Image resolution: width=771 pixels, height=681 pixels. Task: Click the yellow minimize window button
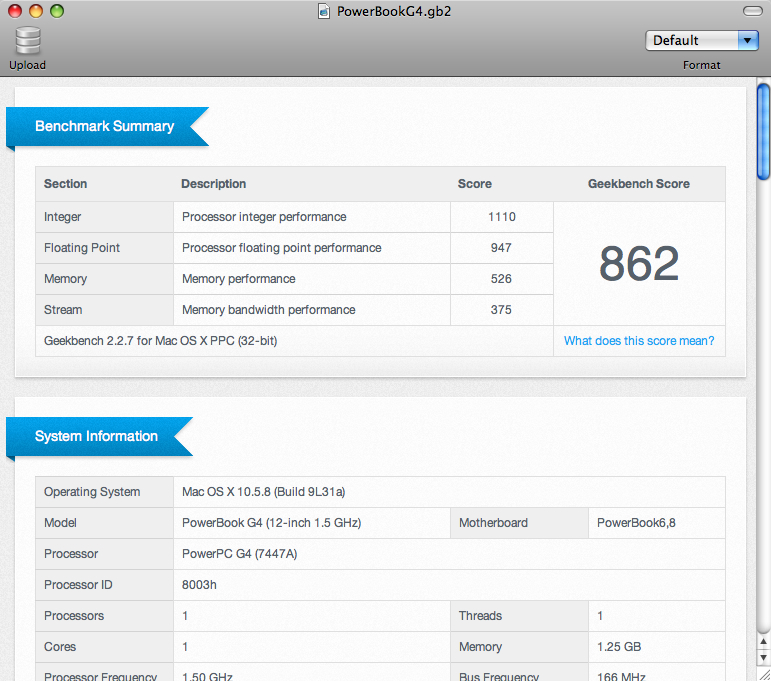coord(36,11)
